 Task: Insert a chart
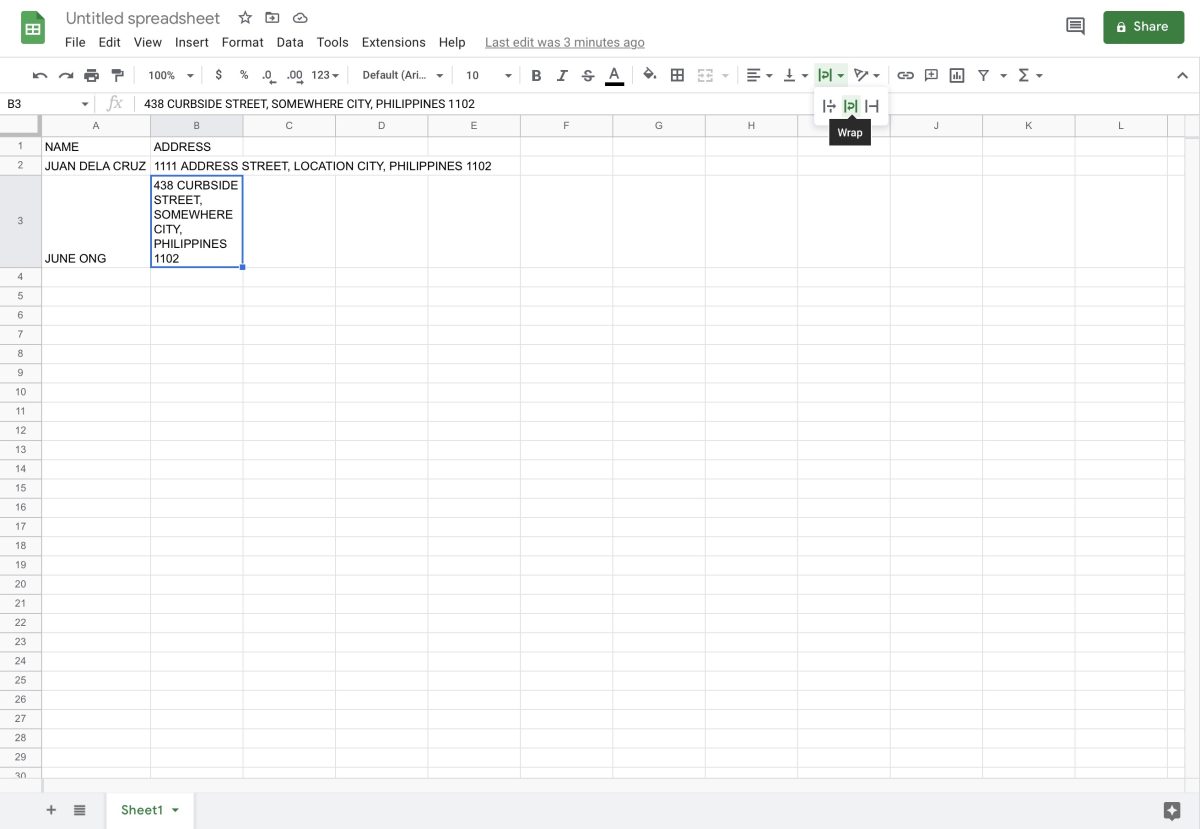(x=956, y=75)
